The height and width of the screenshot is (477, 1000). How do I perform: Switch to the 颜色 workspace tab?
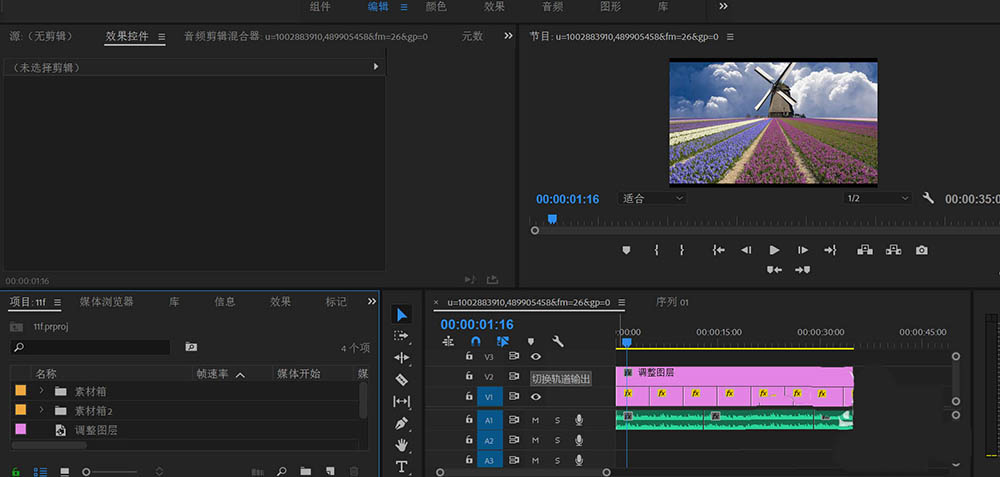436,7
